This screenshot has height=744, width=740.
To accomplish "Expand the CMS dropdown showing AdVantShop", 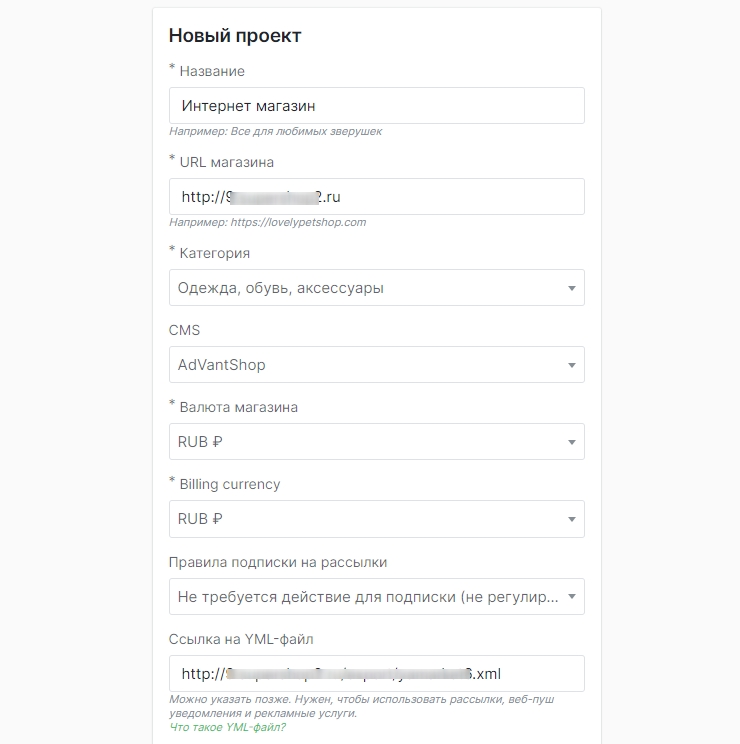I will [x=376, y=365].
